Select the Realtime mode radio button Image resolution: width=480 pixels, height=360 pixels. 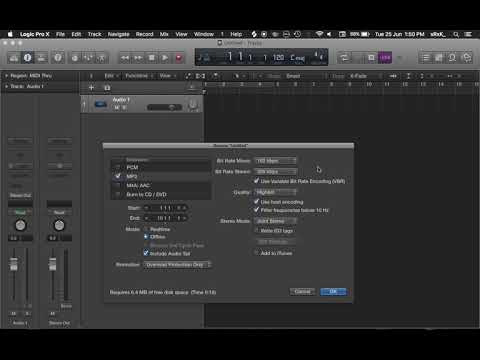click(x=146, y=229)
